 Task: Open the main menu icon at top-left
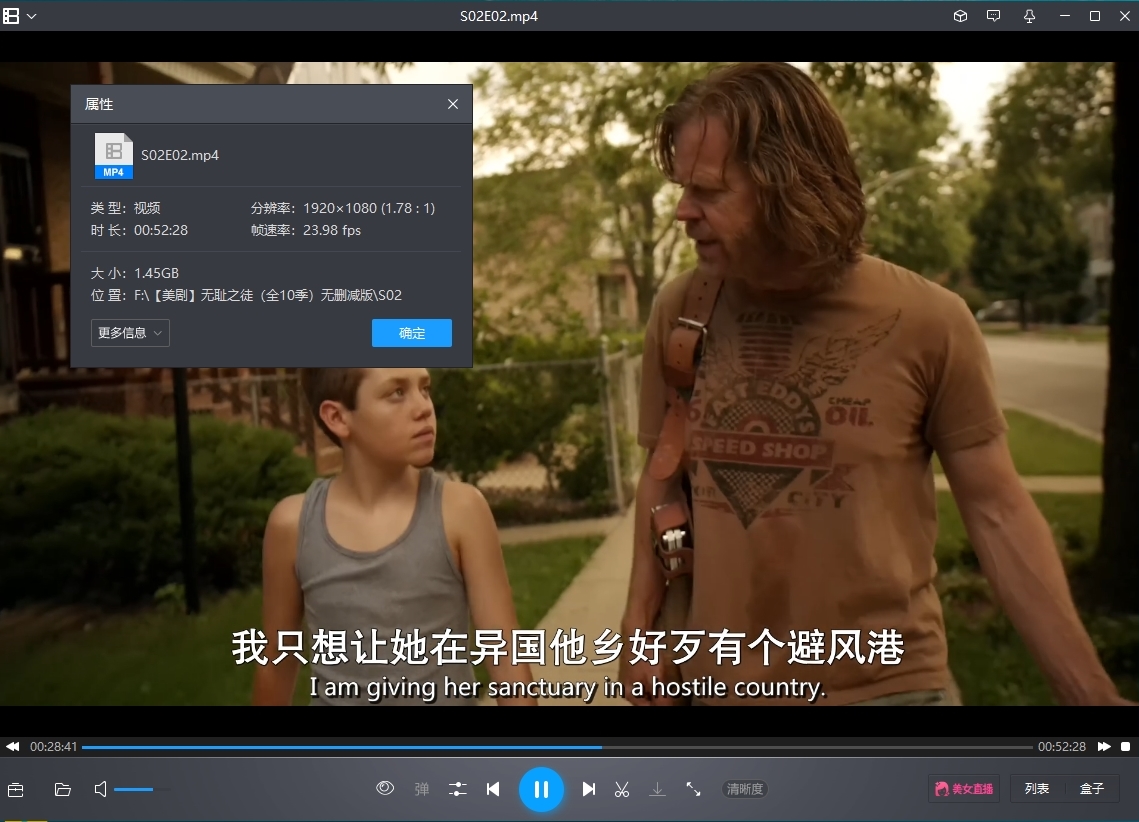(x=11, y=16)
